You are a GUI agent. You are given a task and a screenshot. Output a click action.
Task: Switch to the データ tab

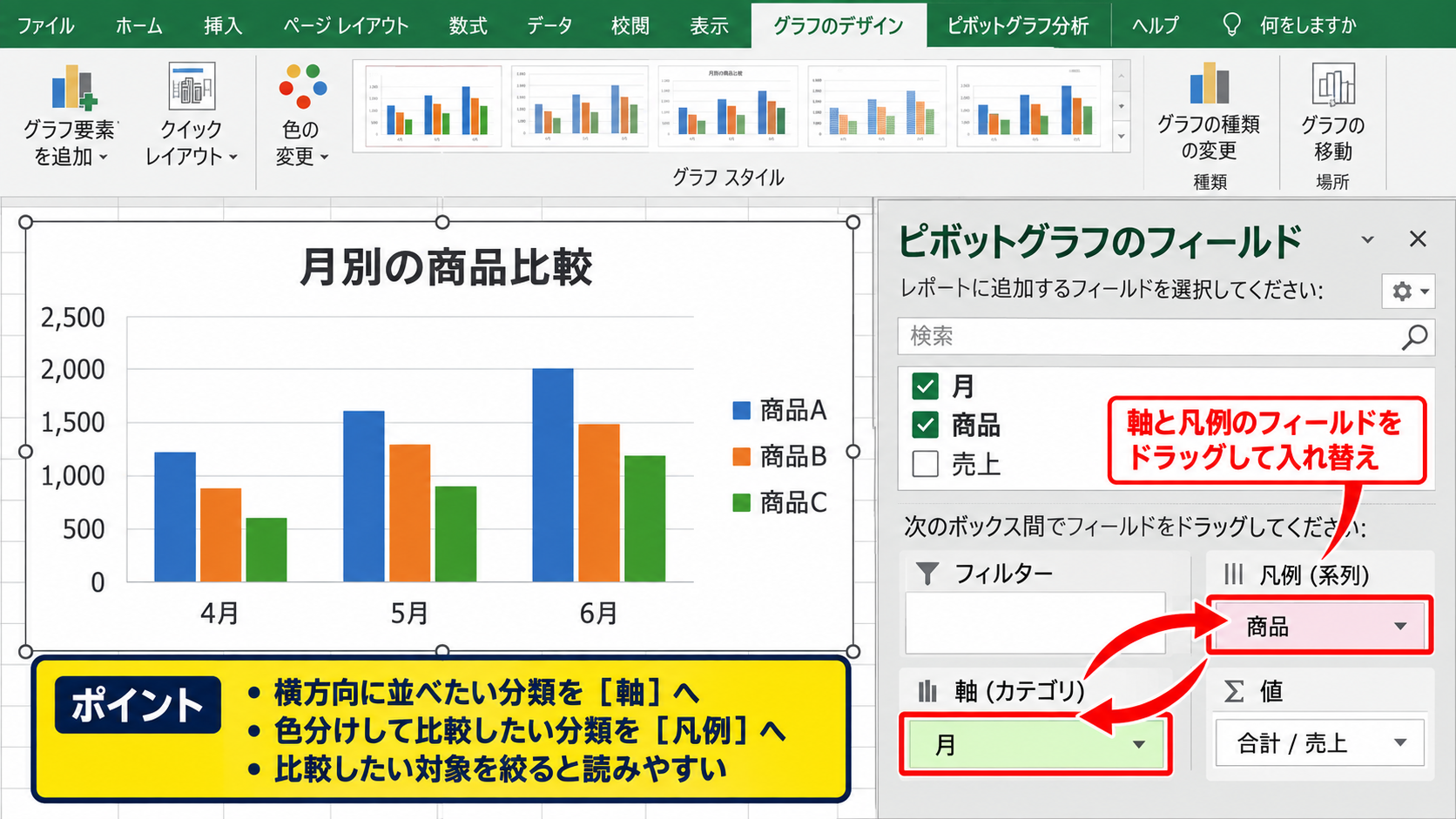[x=549, y=25]
